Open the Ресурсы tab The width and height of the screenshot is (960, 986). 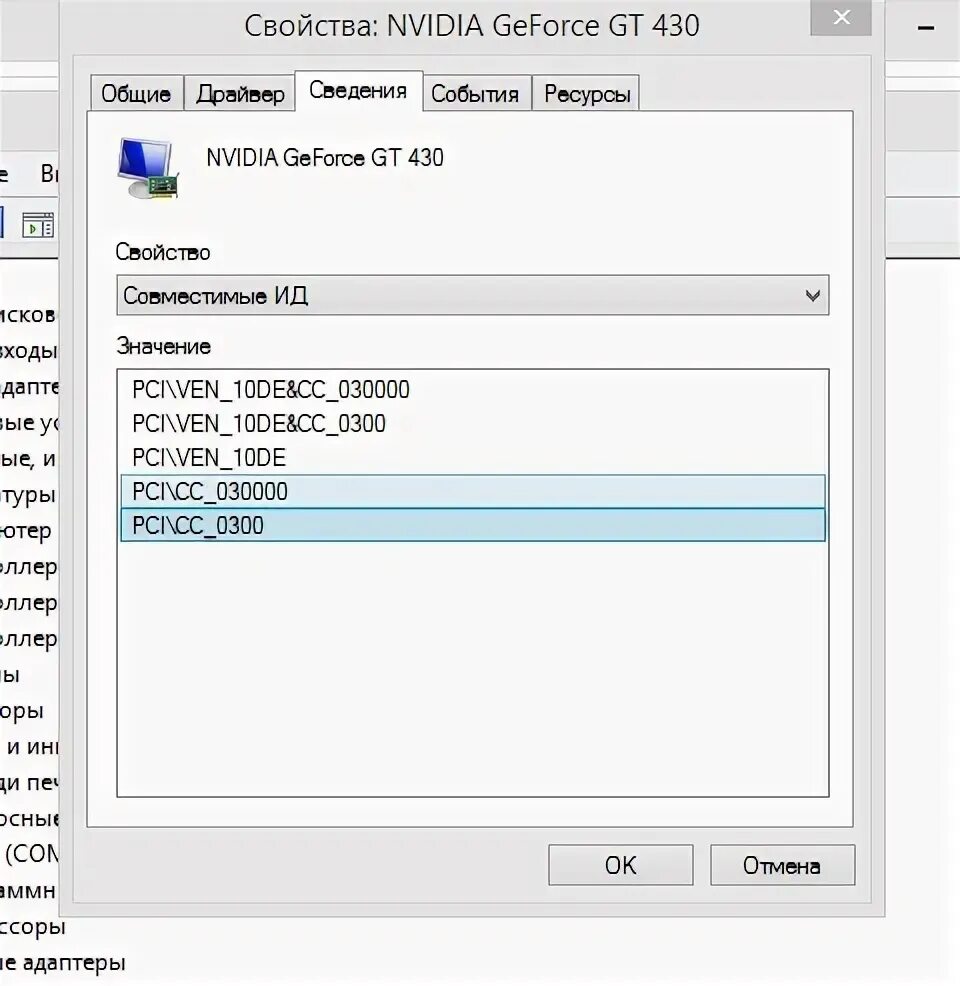pos(587,94)
